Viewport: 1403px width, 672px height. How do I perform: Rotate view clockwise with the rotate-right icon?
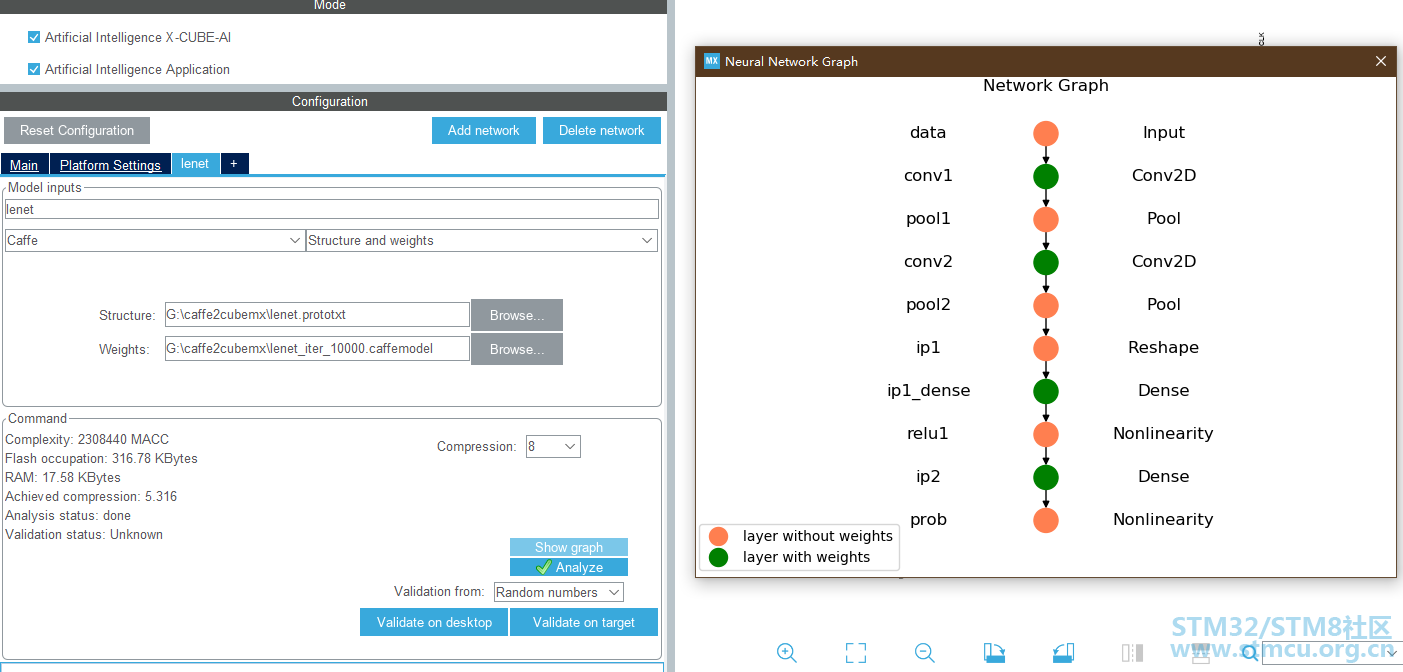(995, 653)
